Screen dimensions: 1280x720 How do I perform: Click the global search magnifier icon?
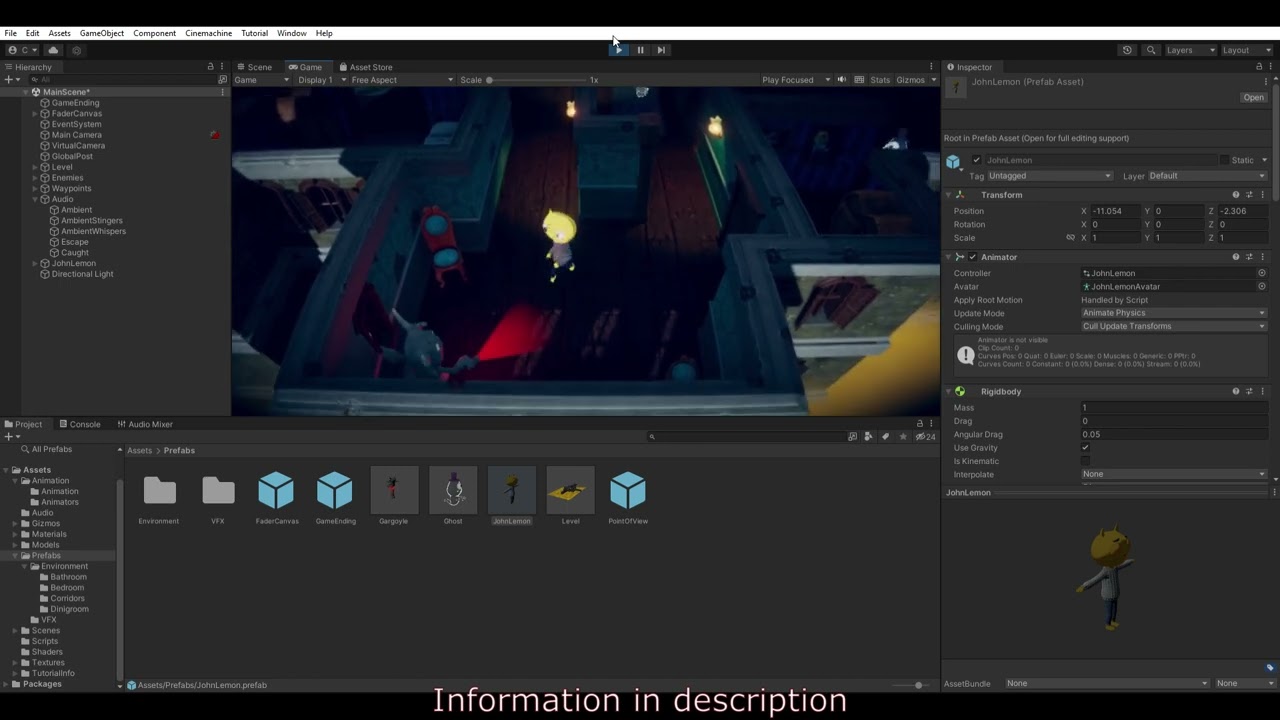coord(1151,50)
